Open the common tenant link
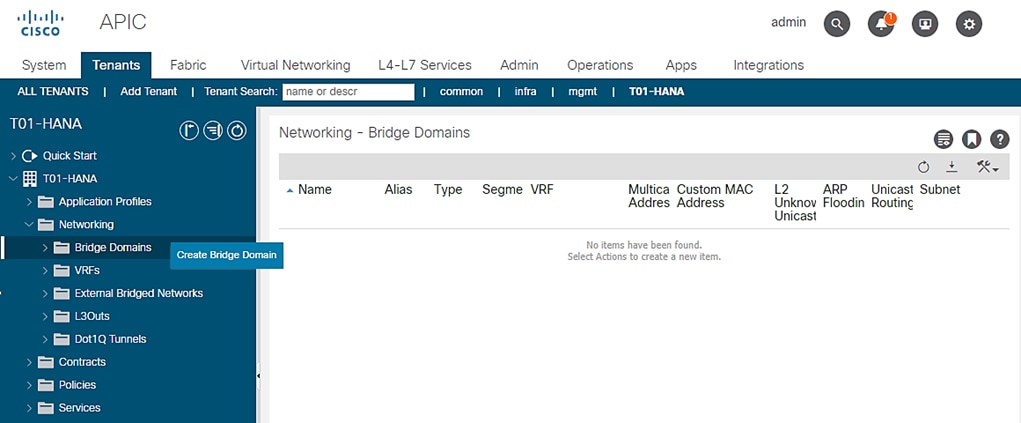The height and width of the screenshot is (423, 1021). tap(461, 92)
